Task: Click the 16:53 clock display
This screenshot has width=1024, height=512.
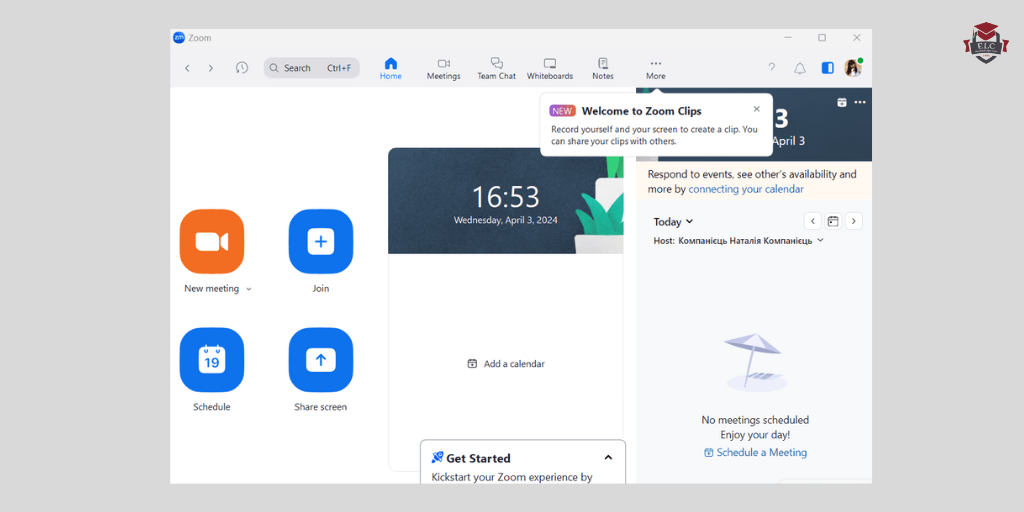Action: click(x=505, y=197)
